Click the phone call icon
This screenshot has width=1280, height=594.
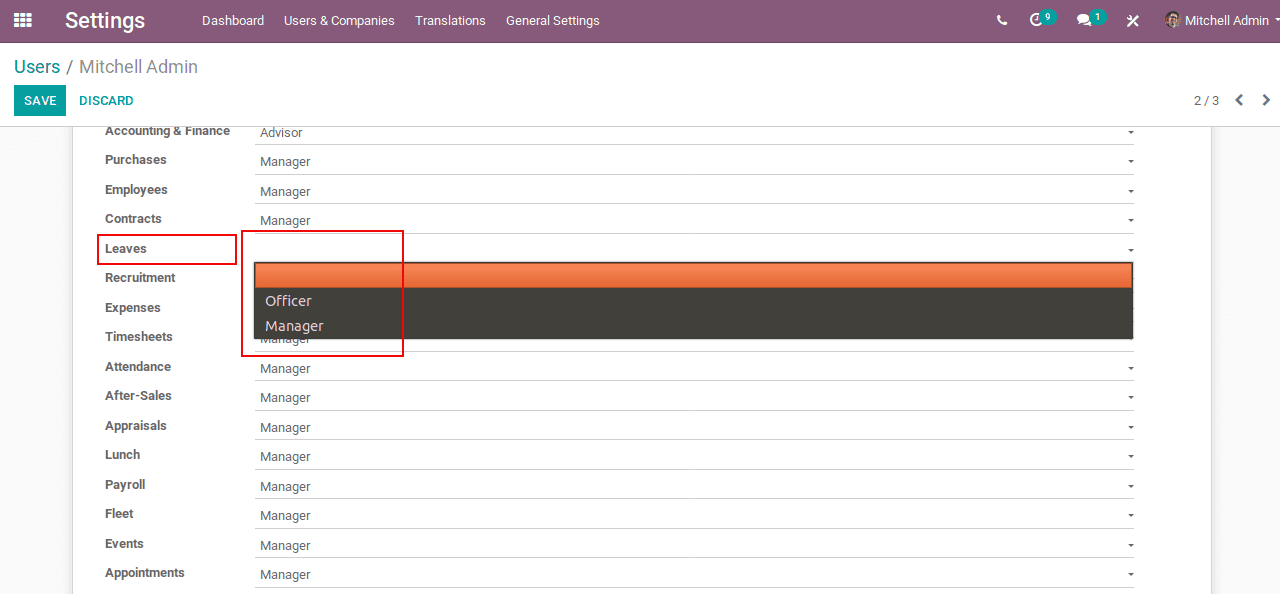pos(1002,20)
